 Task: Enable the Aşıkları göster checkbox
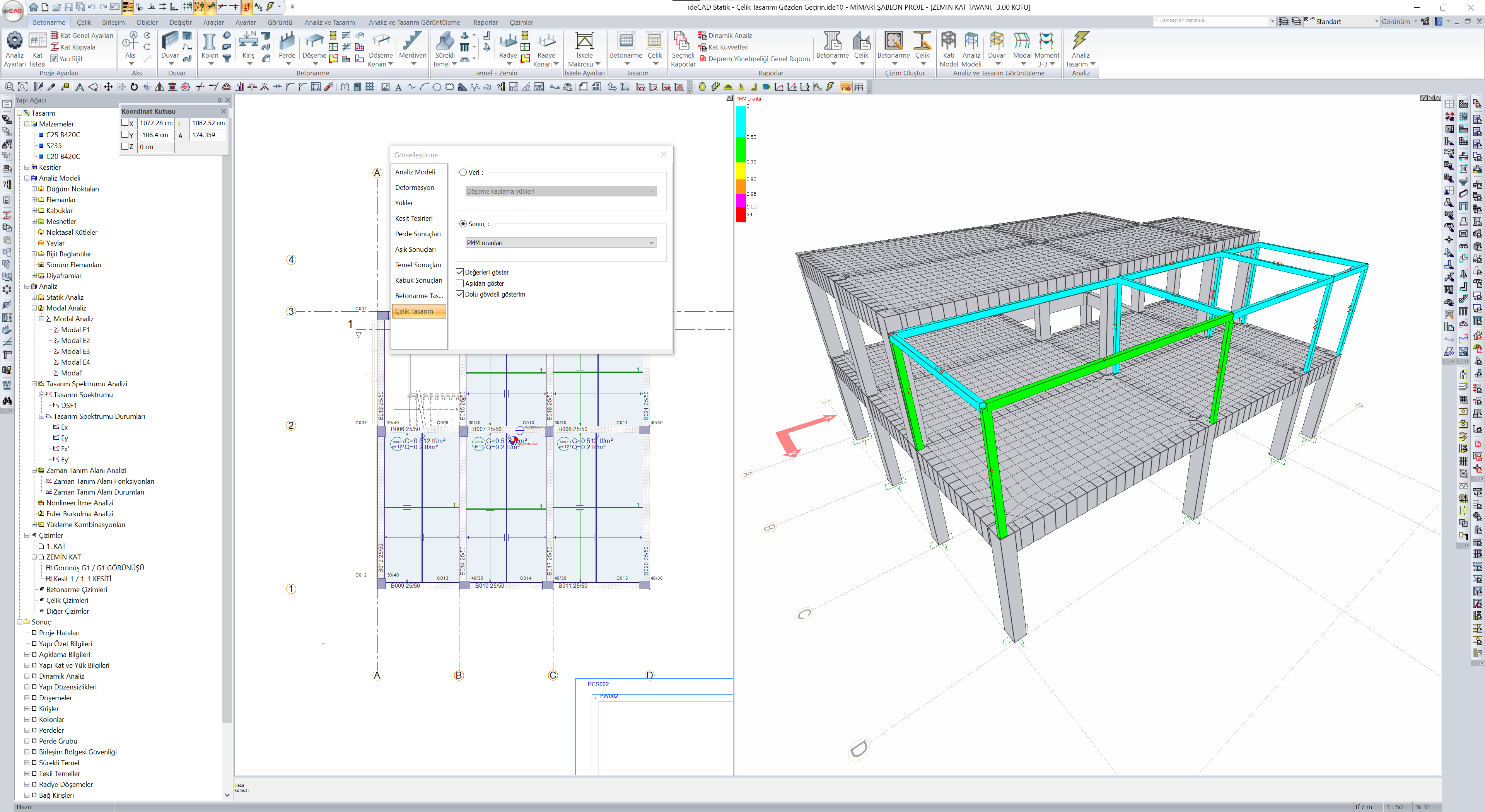[x=460, y=283]
